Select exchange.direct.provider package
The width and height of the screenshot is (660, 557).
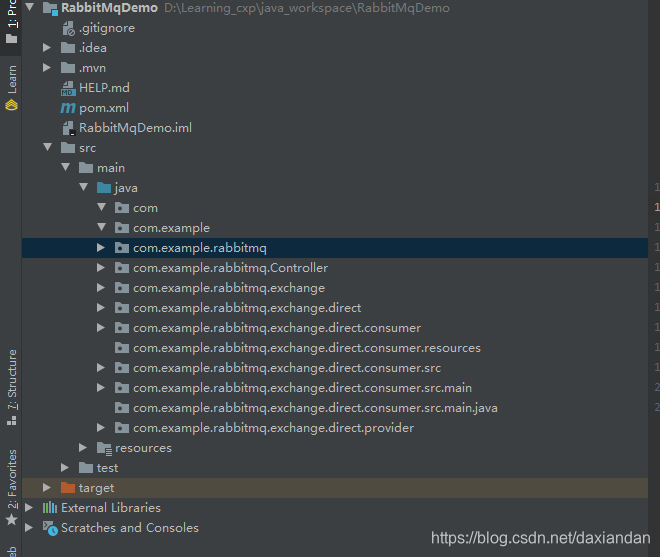274,427
